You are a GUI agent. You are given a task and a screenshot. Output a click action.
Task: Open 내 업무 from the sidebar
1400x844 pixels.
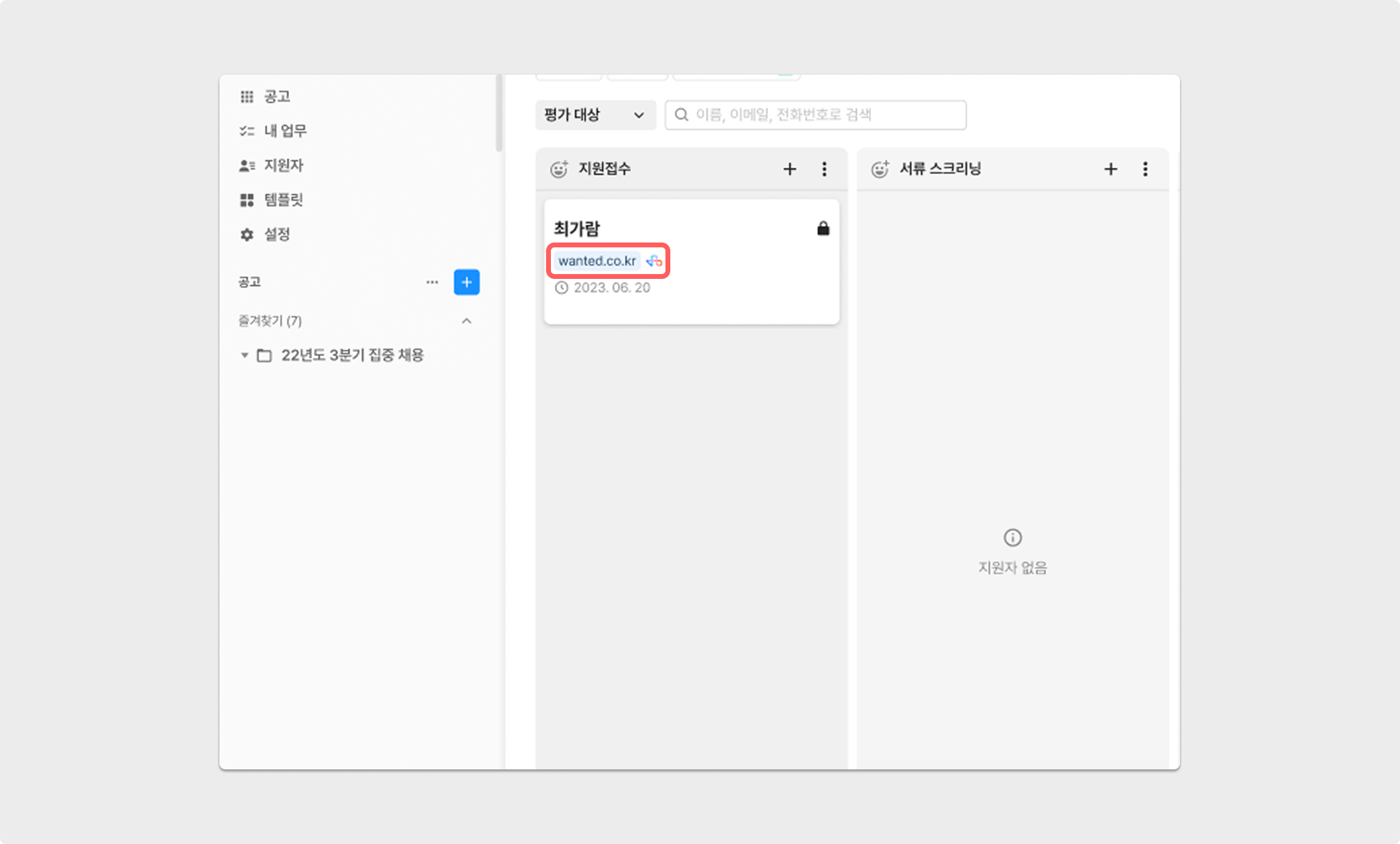[284, 131]
